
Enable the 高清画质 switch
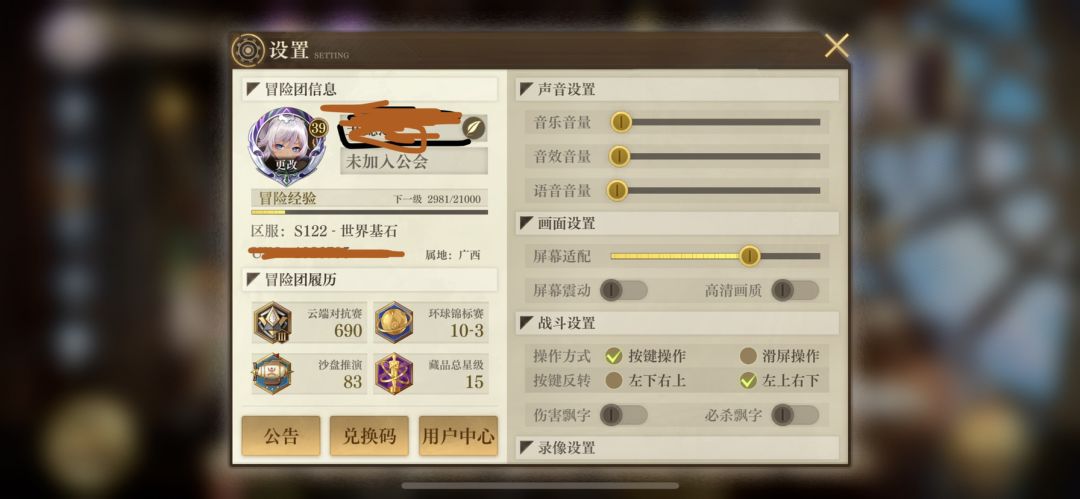coord(796,290)
